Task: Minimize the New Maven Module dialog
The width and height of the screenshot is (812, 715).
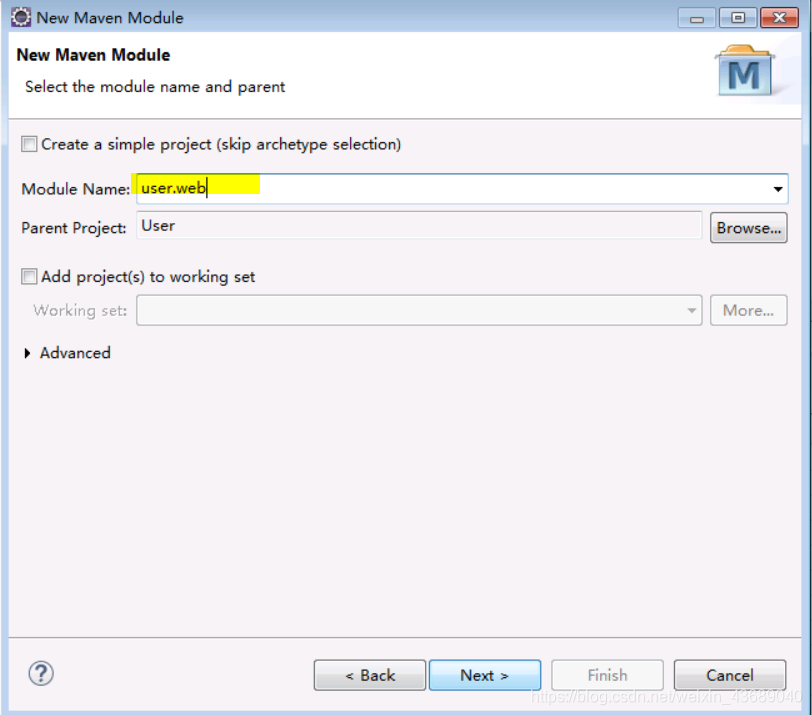Action: click(x=697, y=18)
